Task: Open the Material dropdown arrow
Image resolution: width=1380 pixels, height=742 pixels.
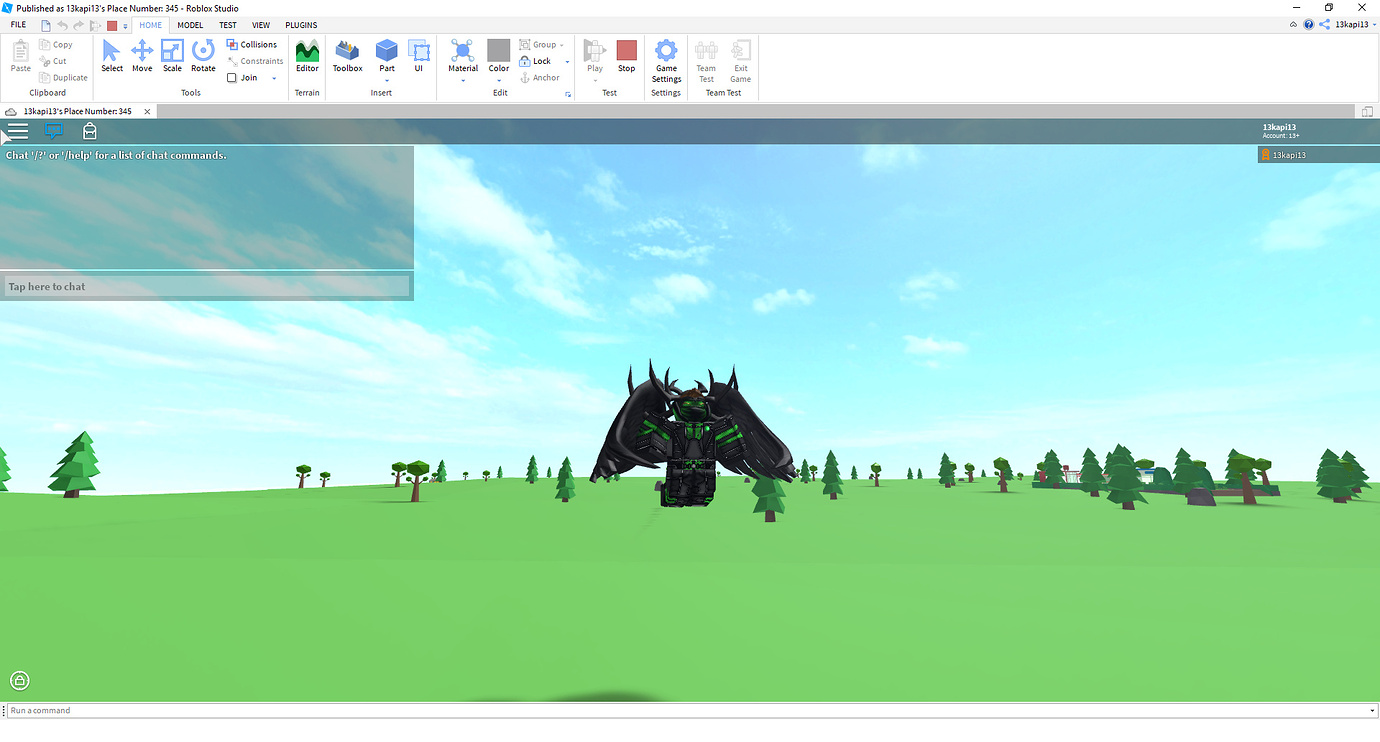Action: pos(463,81)
